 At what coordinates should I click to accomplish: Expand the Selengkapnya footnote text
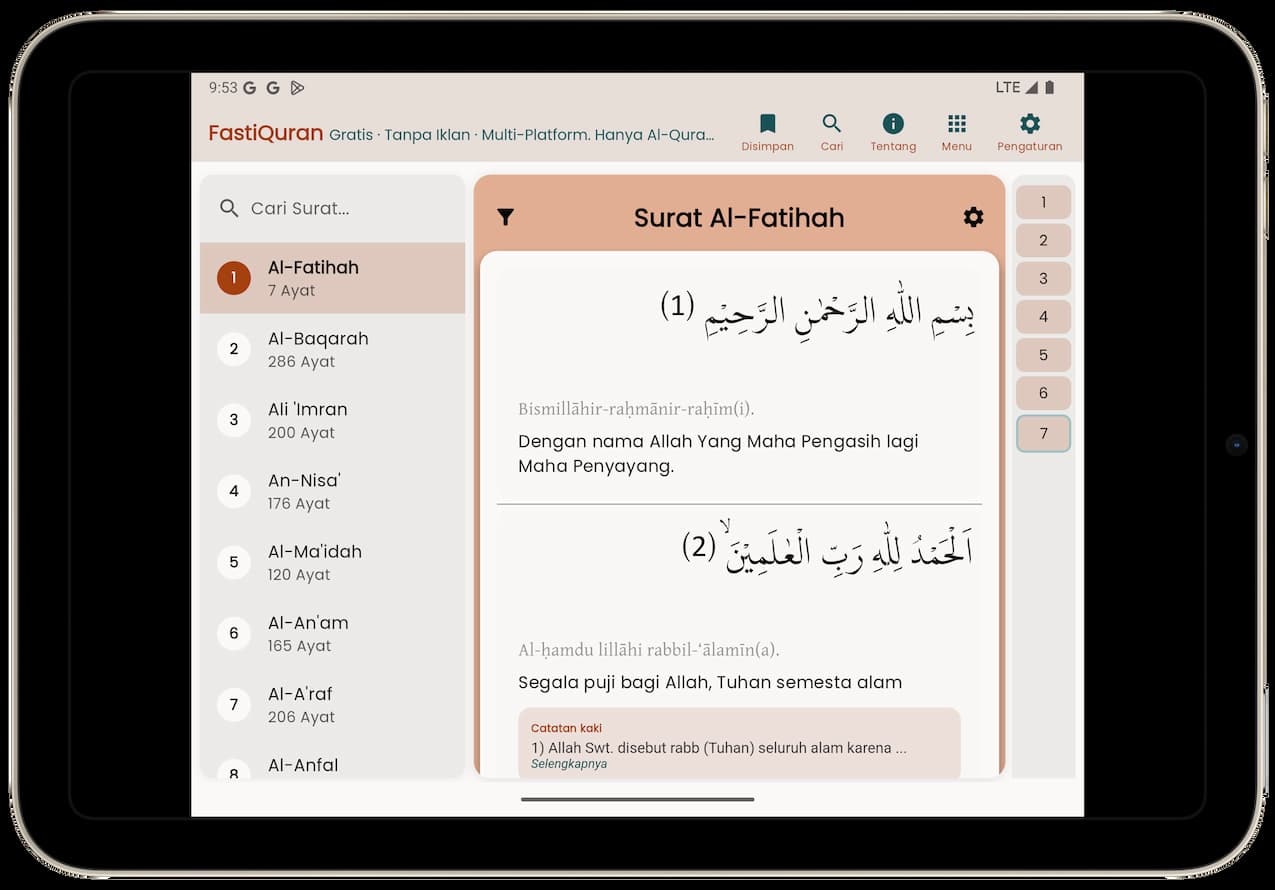(568, 763)
